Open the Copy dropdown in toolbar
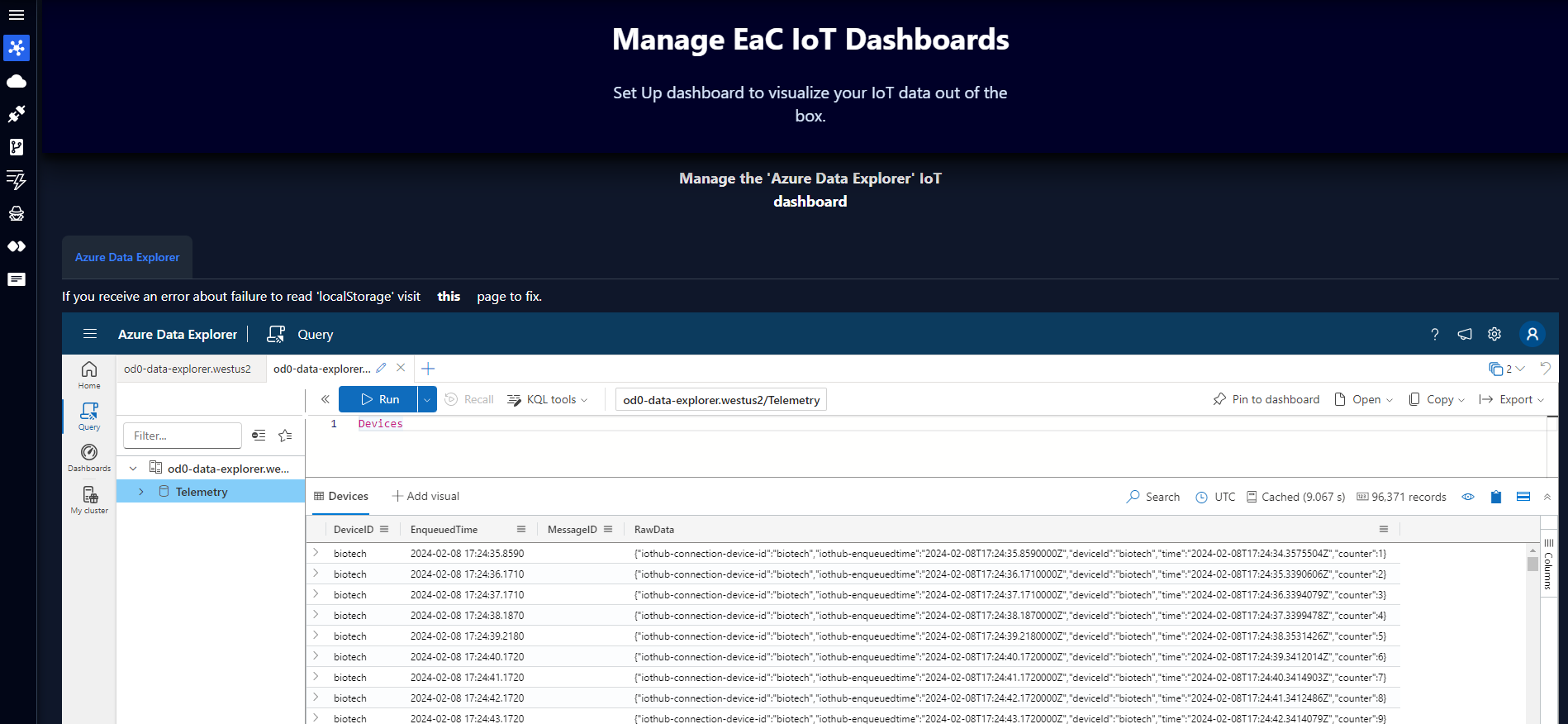 [1437, 399]
